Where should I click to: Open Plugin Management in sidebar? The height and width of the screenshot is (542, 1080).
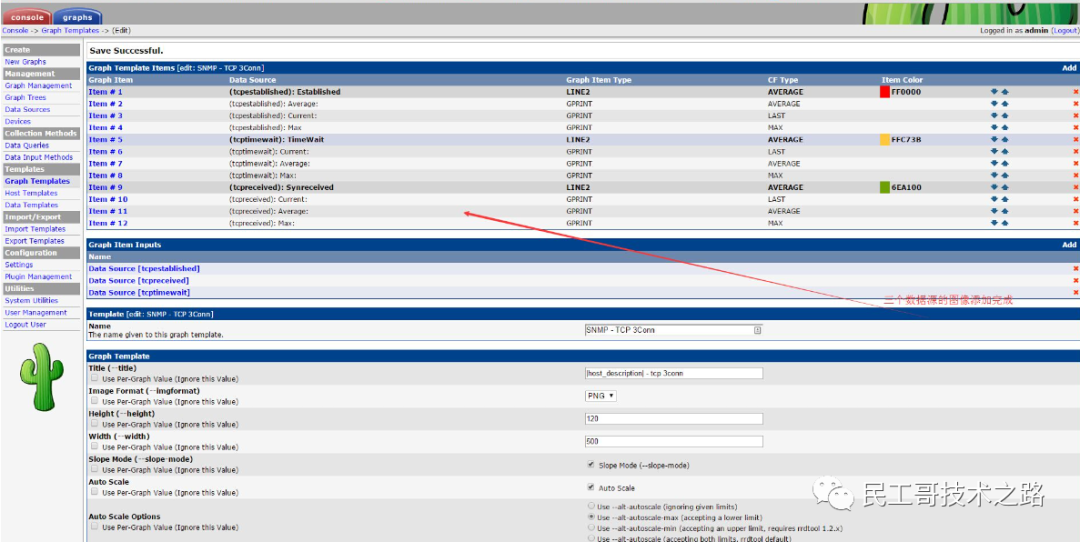39,276
